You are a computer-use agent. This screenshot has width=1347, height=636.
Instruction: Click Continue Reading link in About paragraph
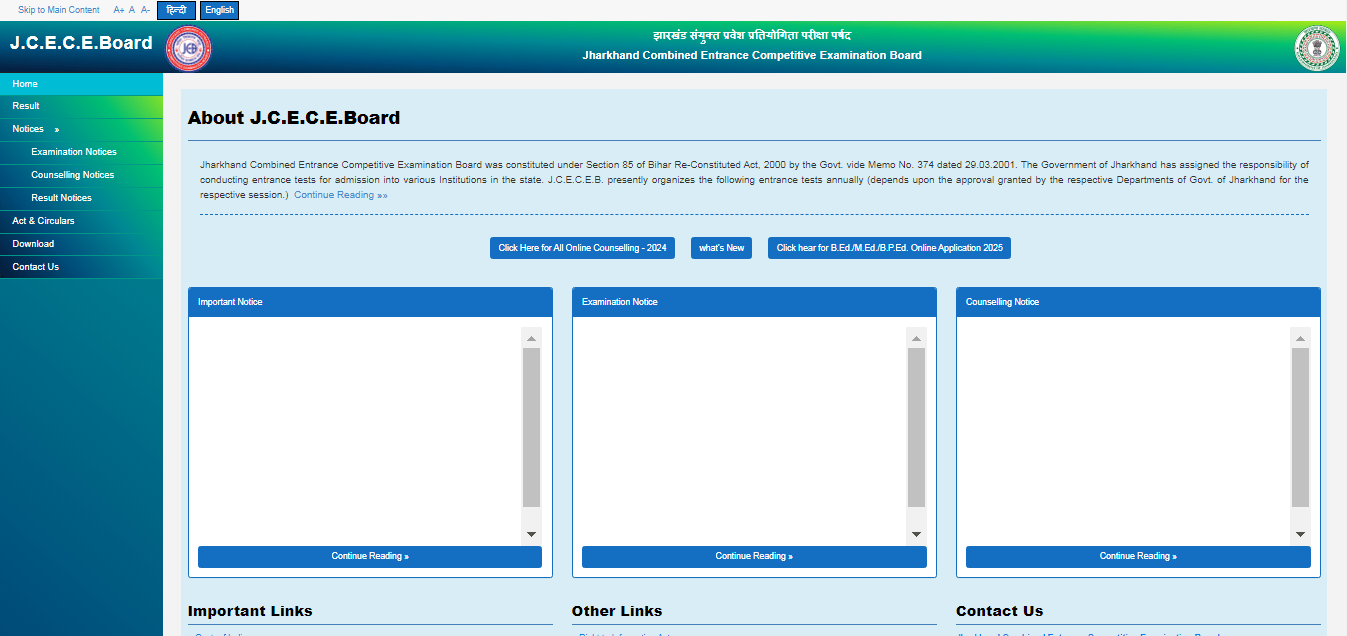point(340,195)
